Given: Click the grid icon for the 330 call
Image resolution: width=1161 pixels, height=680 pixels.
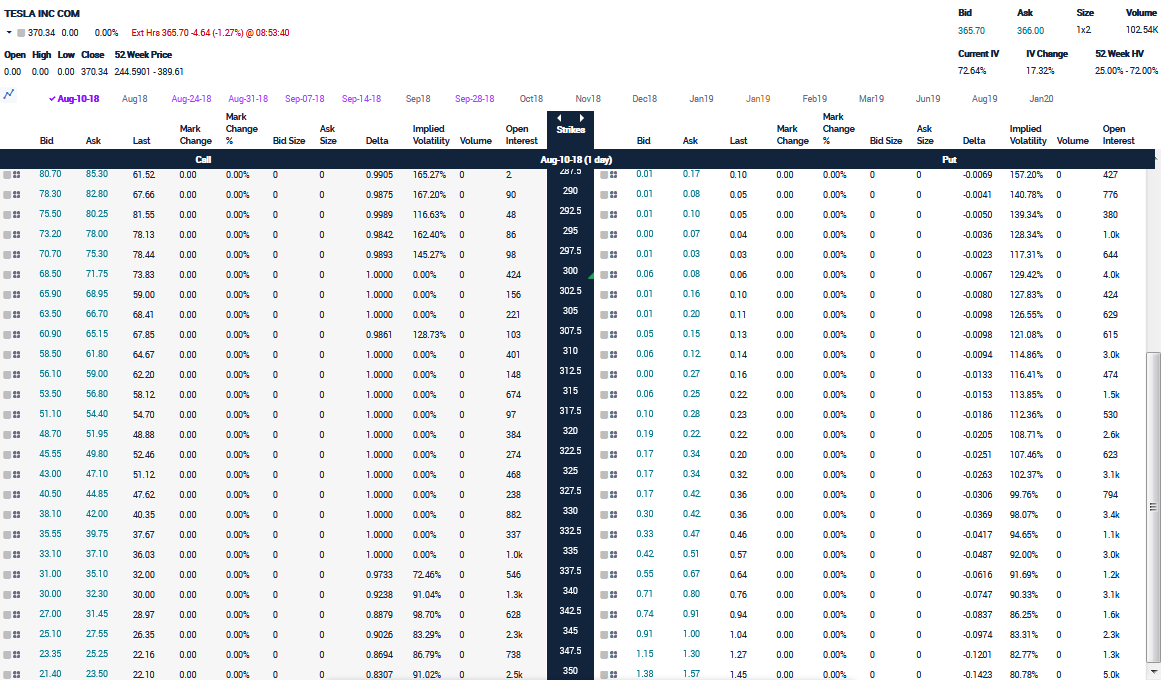Looking at the screenshot, I should (x=16, y=515).
